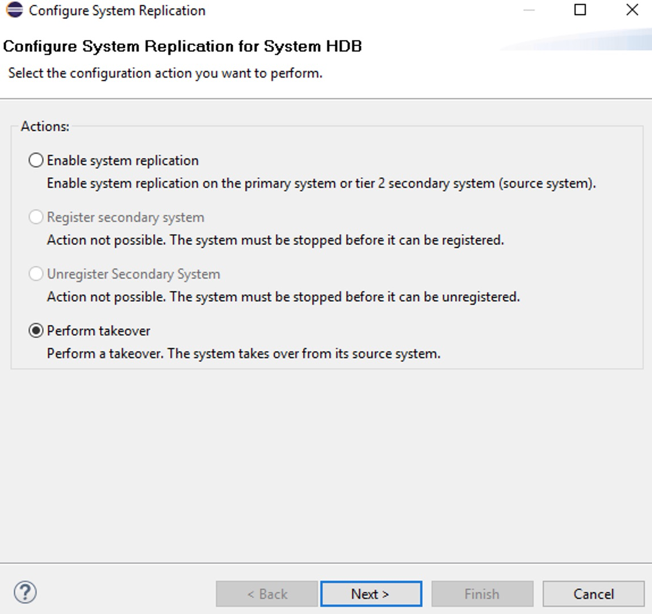652x614 pixels.
Task: Click the < Back button
Action: [267, 594]
